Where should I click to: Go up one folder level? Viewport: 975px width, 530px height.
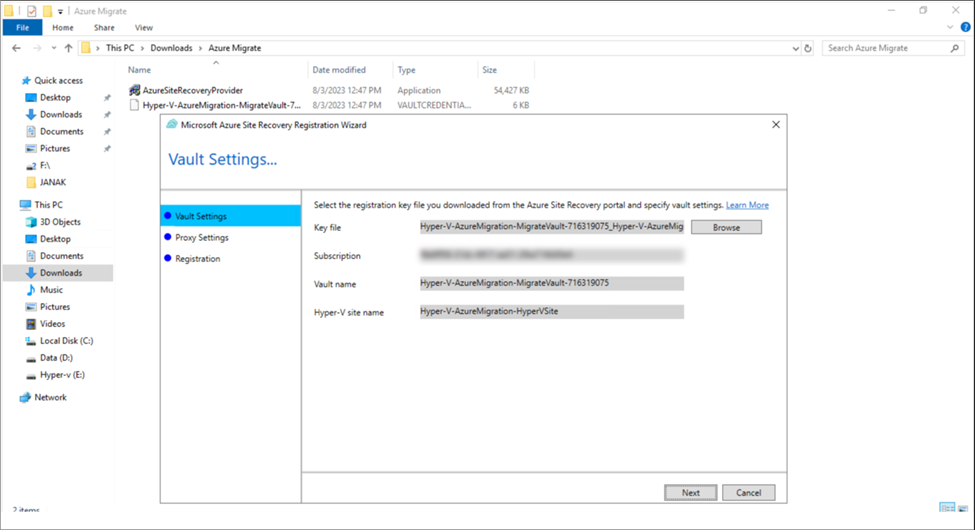pos(68,48)
